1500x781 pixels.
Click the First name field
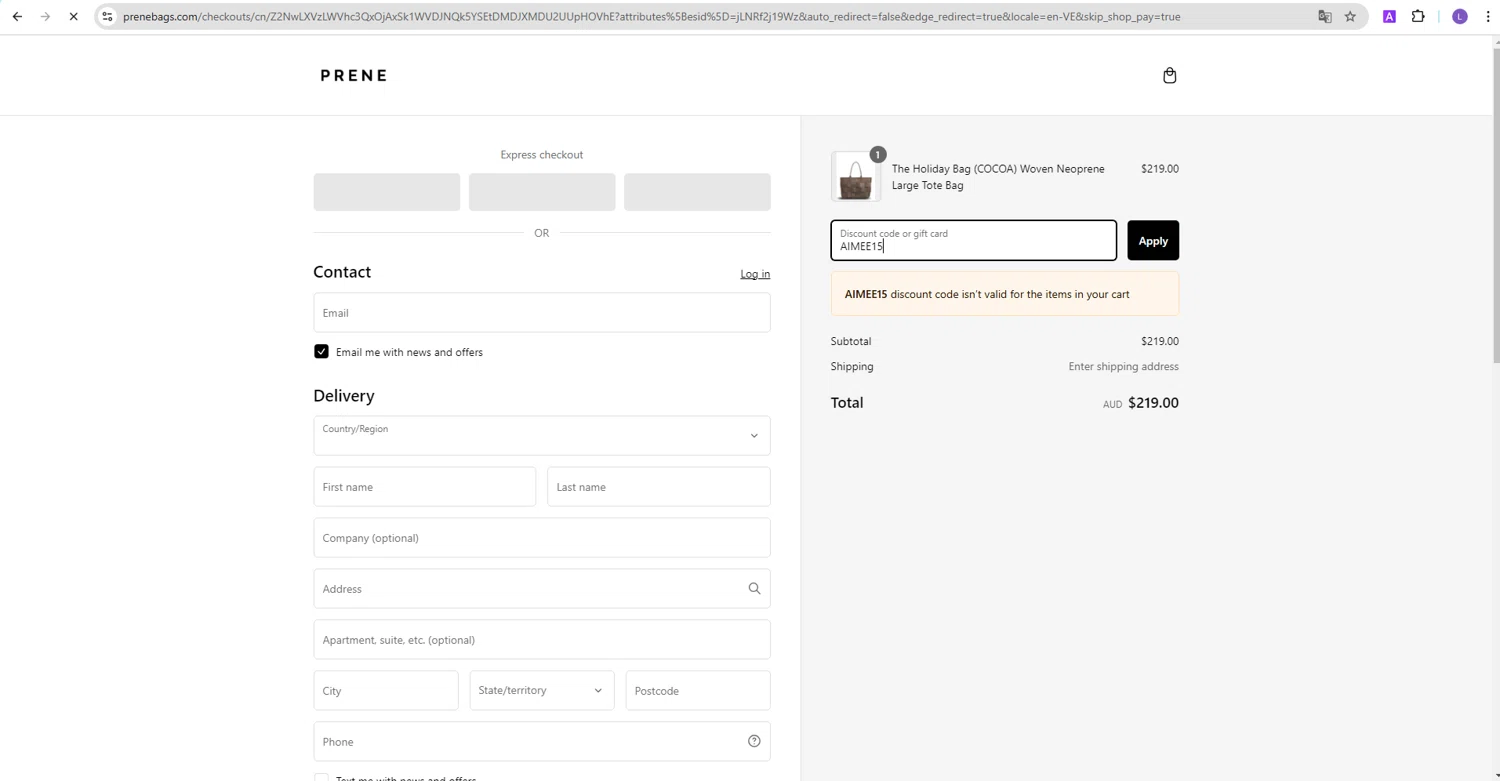425,487
